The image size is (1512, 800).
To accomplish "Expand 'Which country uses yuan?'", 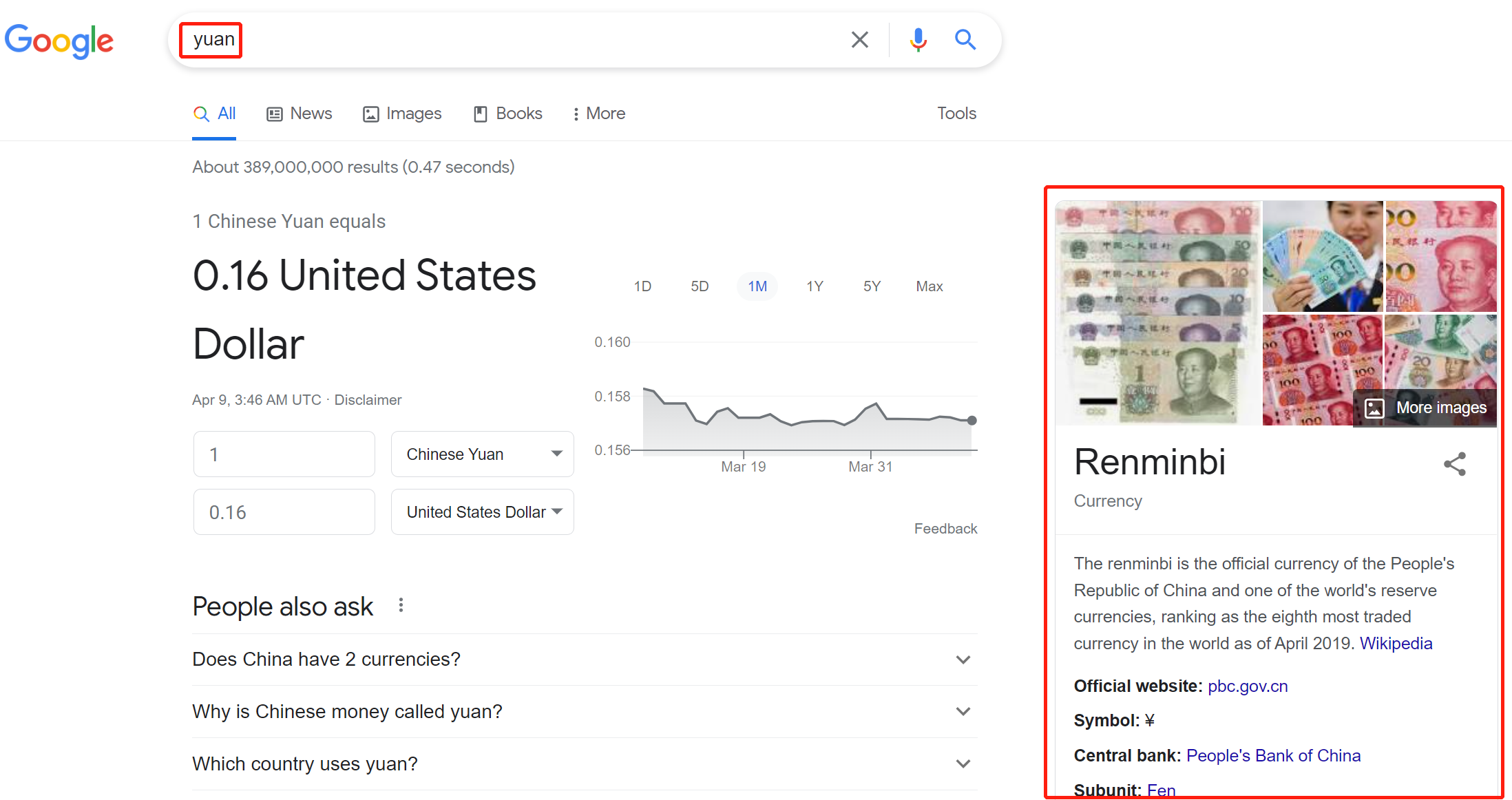I will click(x=585, y=764).
